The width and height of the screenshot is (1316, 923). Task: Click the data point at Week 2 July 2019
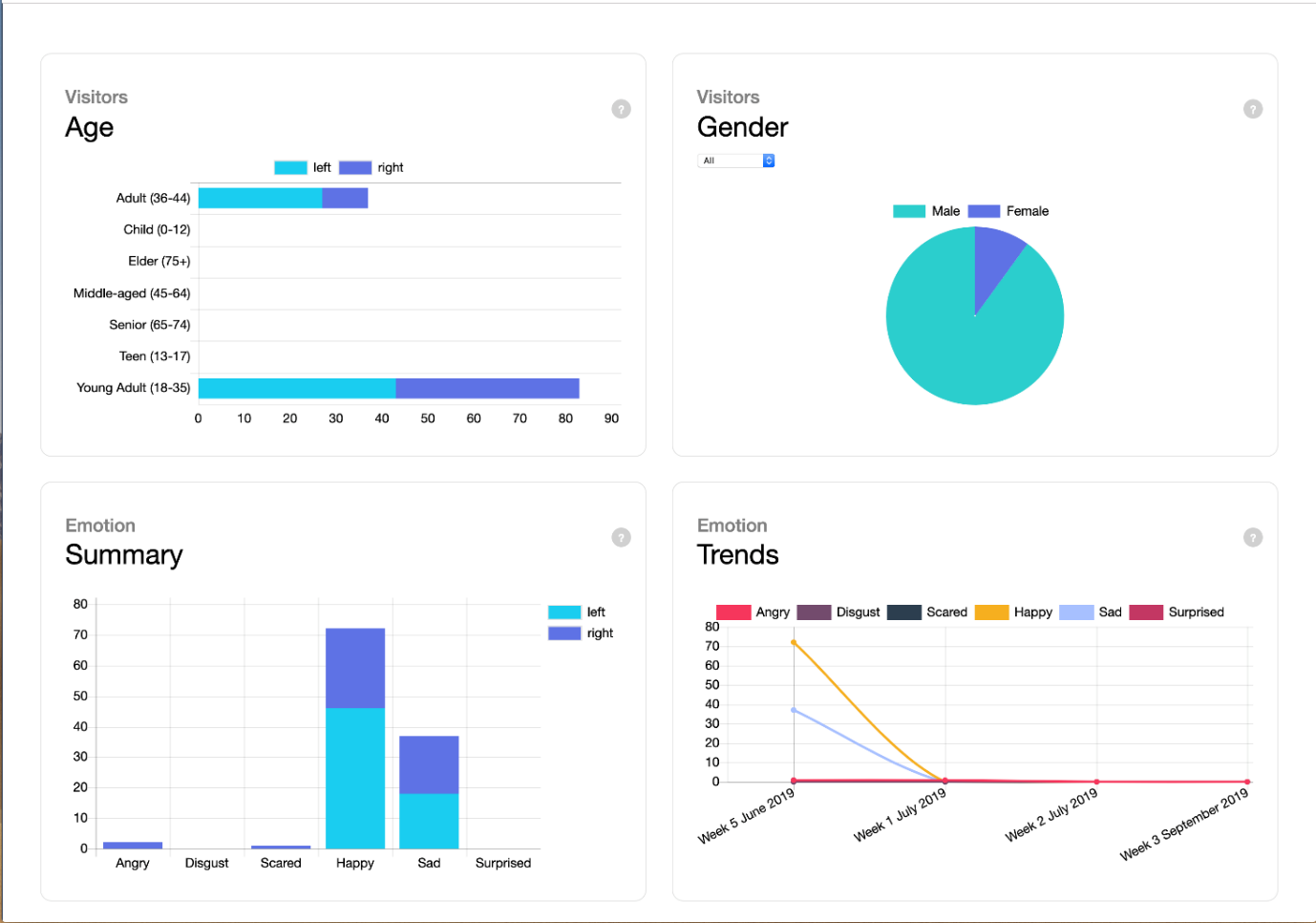pos(1096,782)
